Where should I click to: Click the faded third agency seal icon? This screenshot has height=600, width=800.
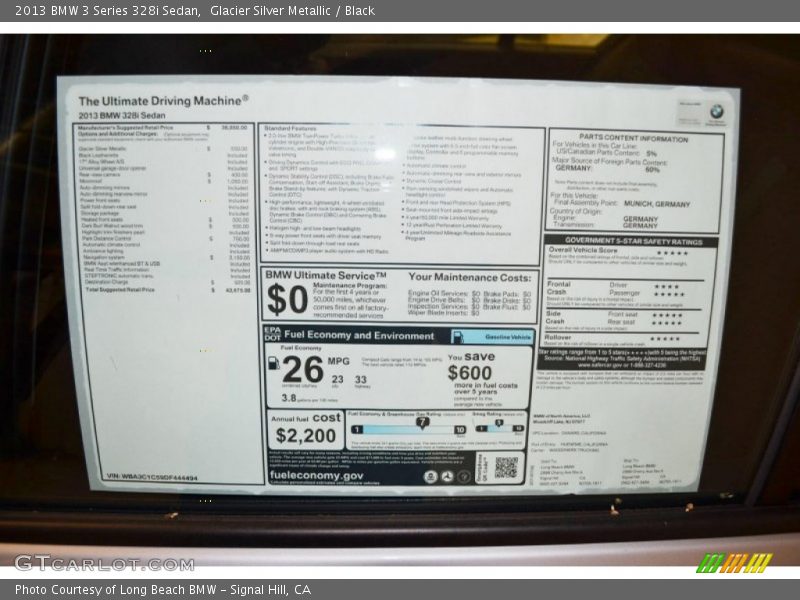point(463,477)
